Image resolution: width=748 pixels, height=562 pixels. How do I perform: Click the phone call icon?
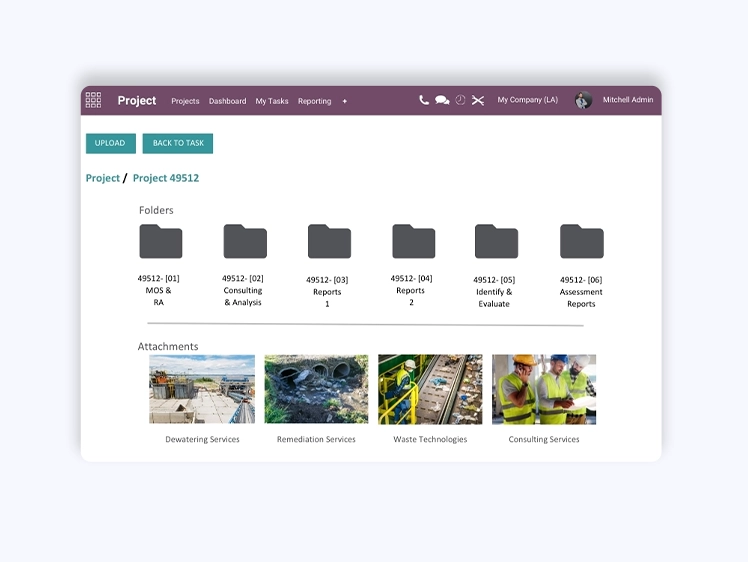(x=424, y=100)
